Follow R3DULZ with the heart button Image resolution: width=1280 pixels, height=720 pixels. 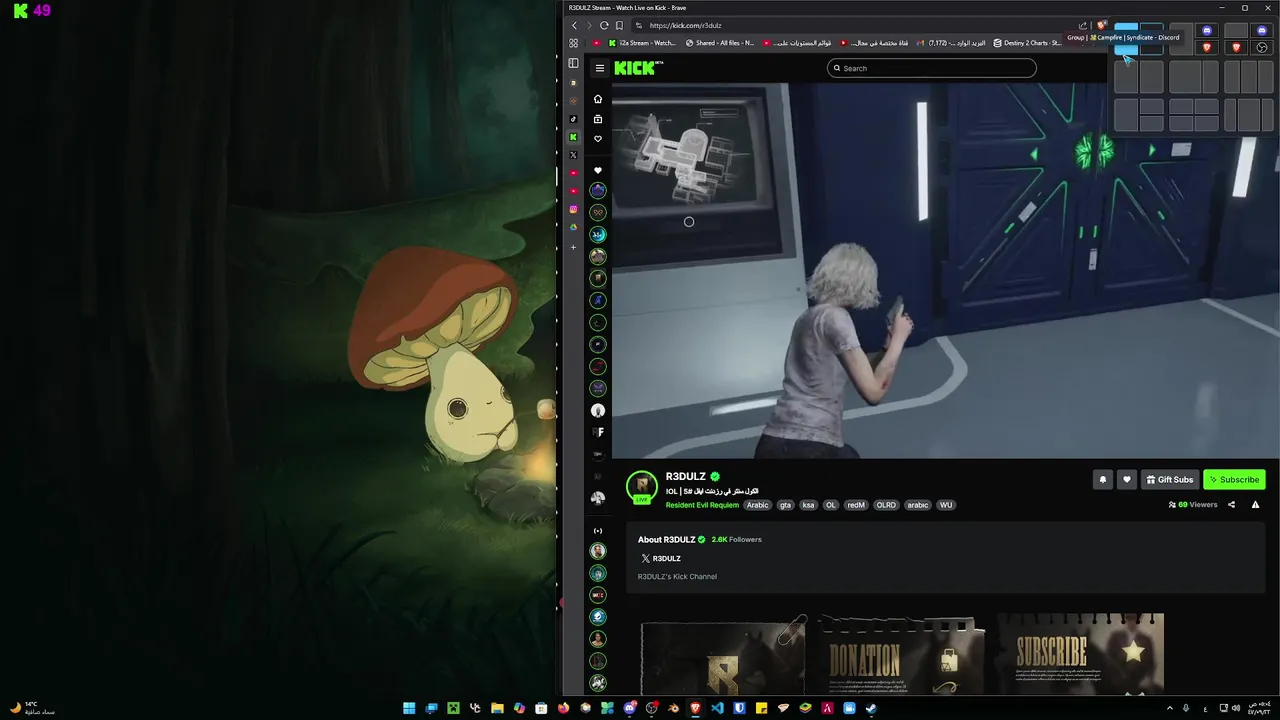(x=1126, y=479)
